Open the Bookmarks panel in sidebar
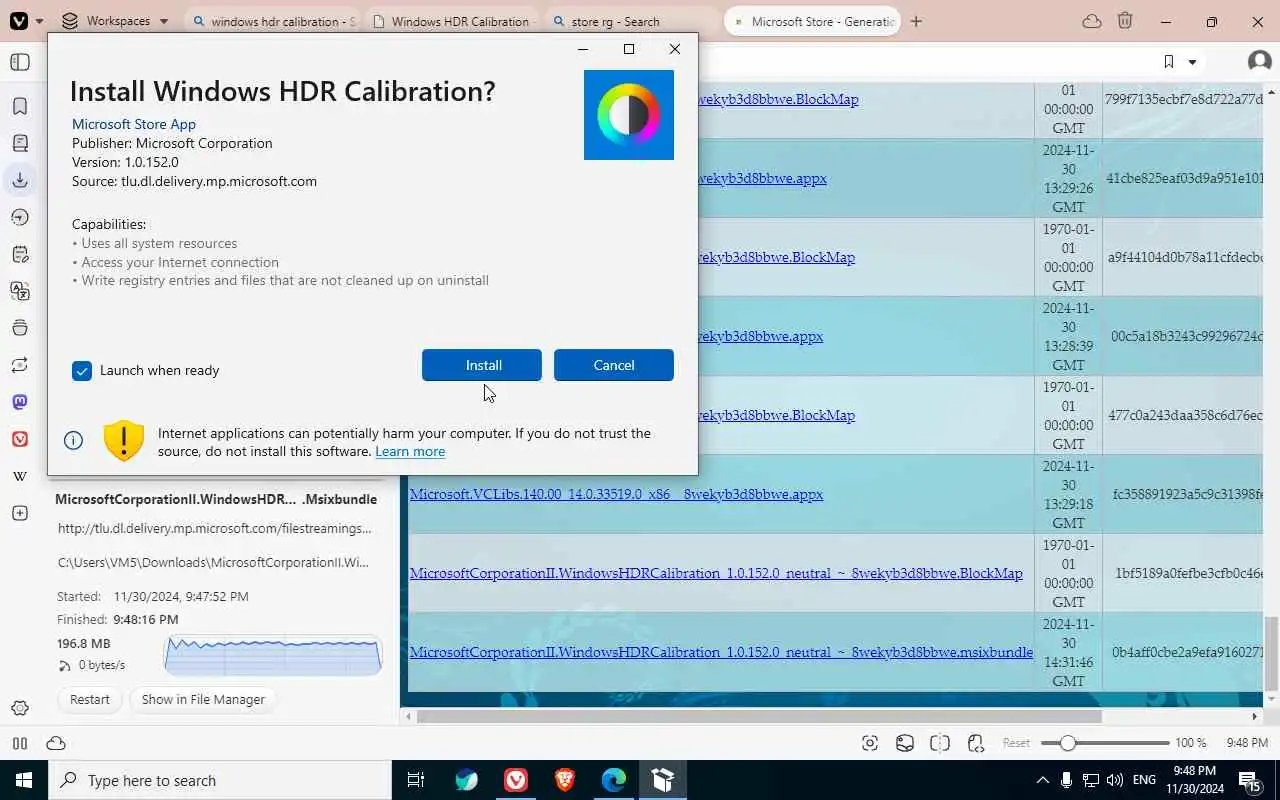This screenshot has height=800, width=1280. point(20,106)
